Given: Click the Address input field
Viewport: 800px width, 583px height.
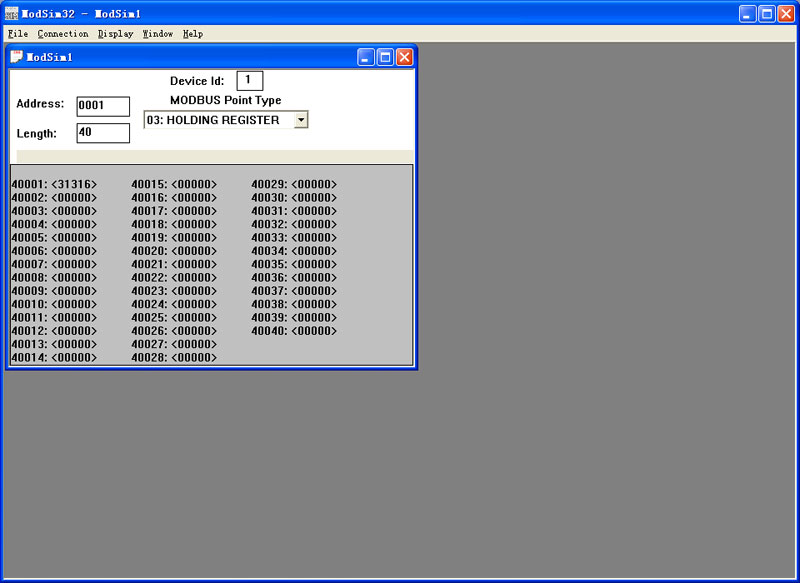Looking at the screenshot, I should tap(103, 106).
